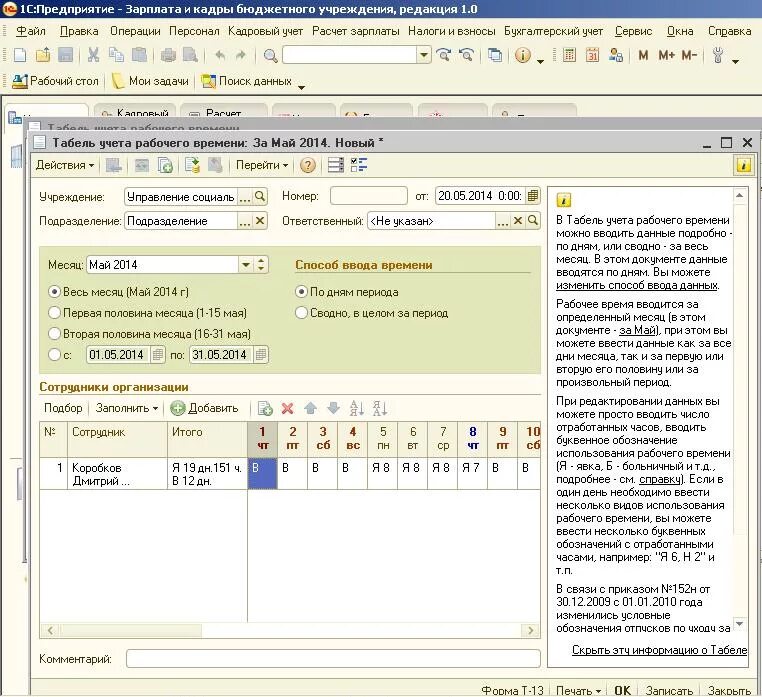Click the 'Подбор' button
This screenshot has width=762, height=697.
point(63,408)
